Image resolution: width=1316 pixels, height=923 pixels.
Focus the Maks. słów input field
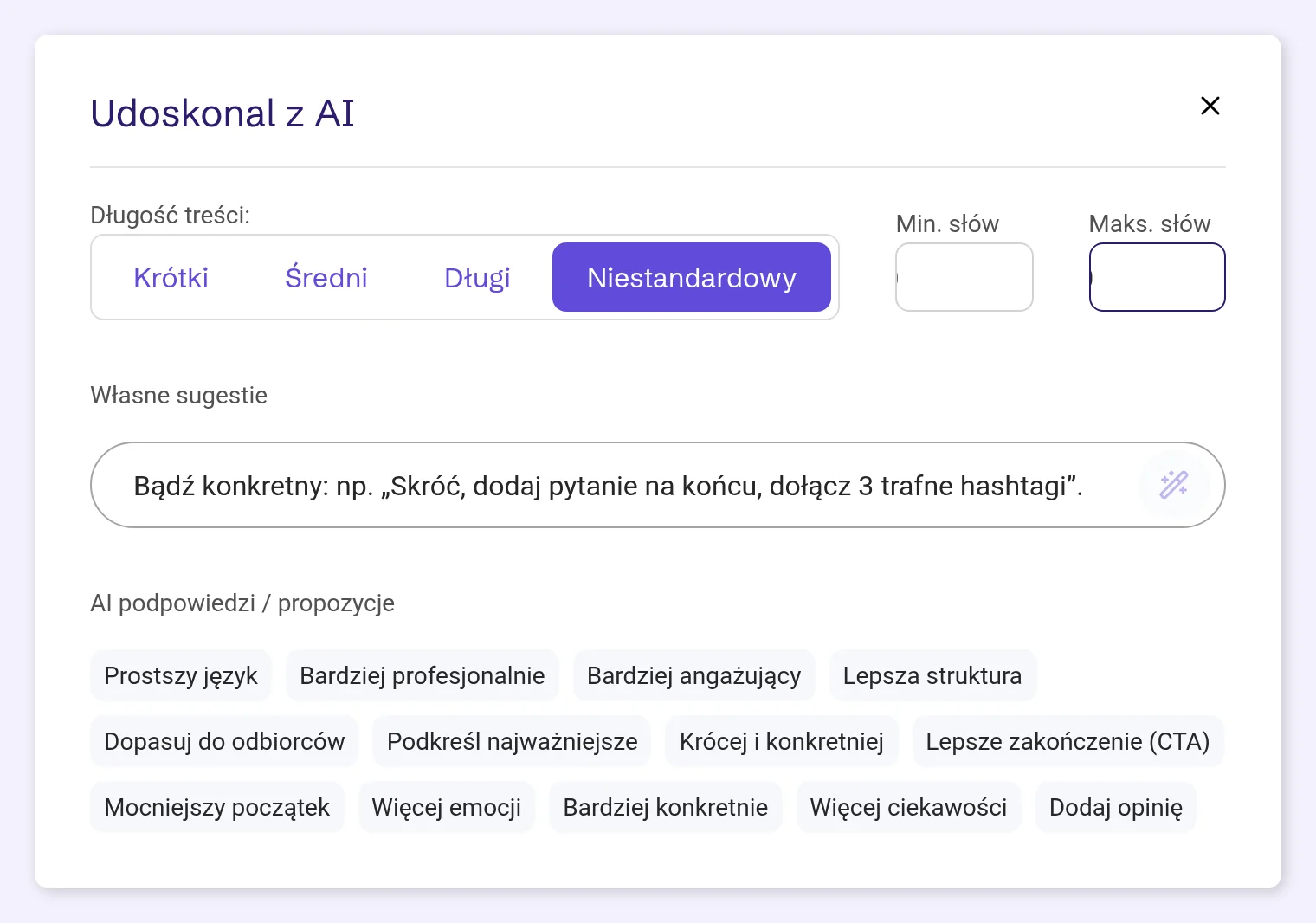[x=1157, y=277]
